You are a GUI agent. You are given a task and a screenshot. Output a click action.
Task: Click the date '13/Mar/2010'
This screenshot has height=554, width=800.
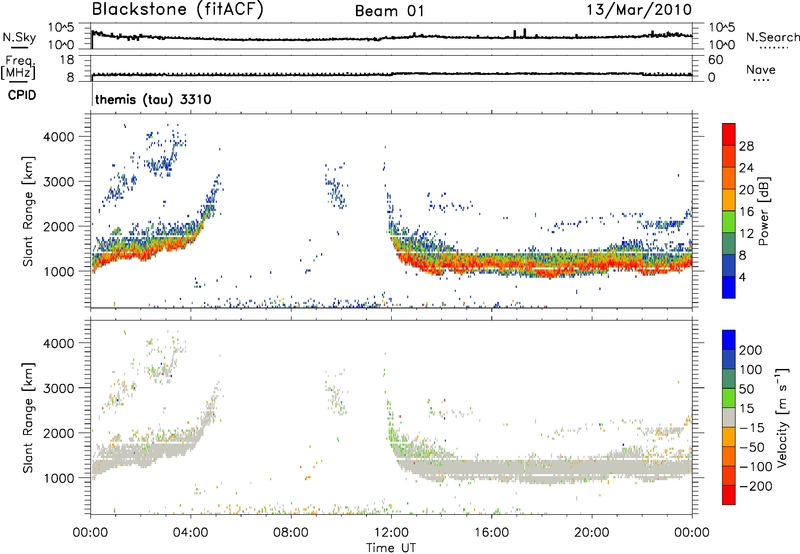tap(639, 10)
